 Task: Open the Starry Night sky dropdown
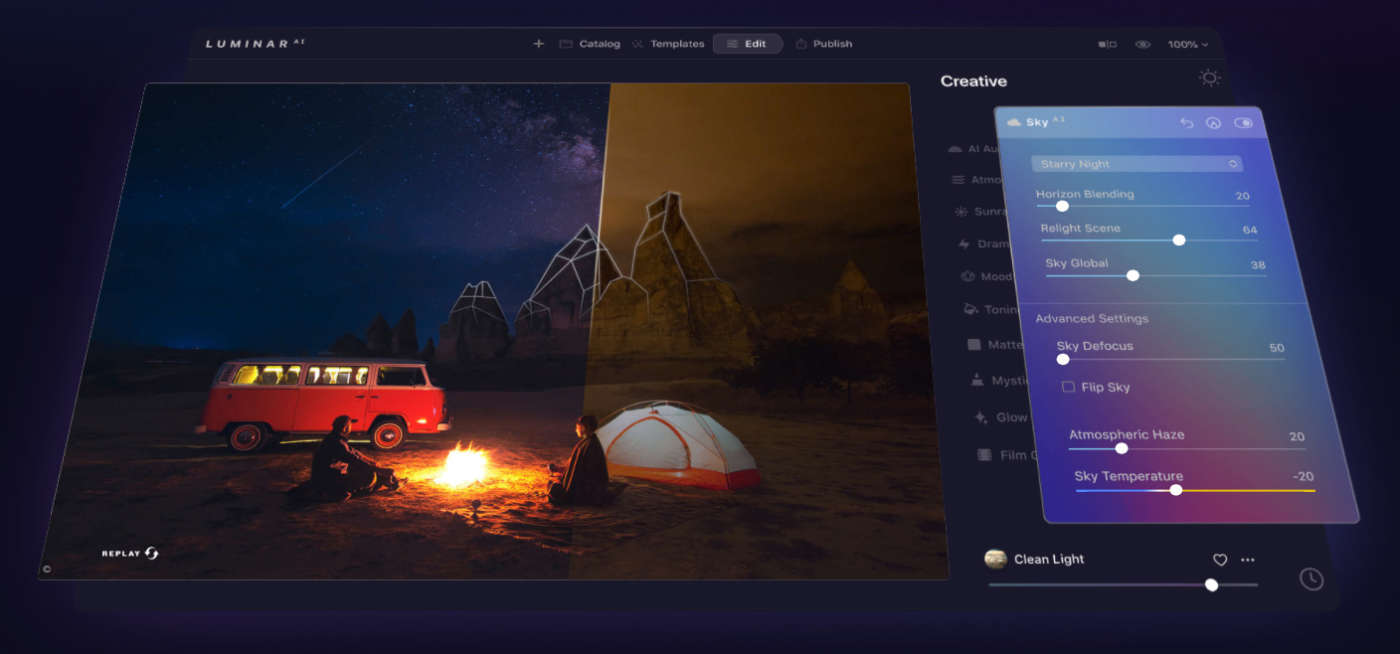[1136, 162]
